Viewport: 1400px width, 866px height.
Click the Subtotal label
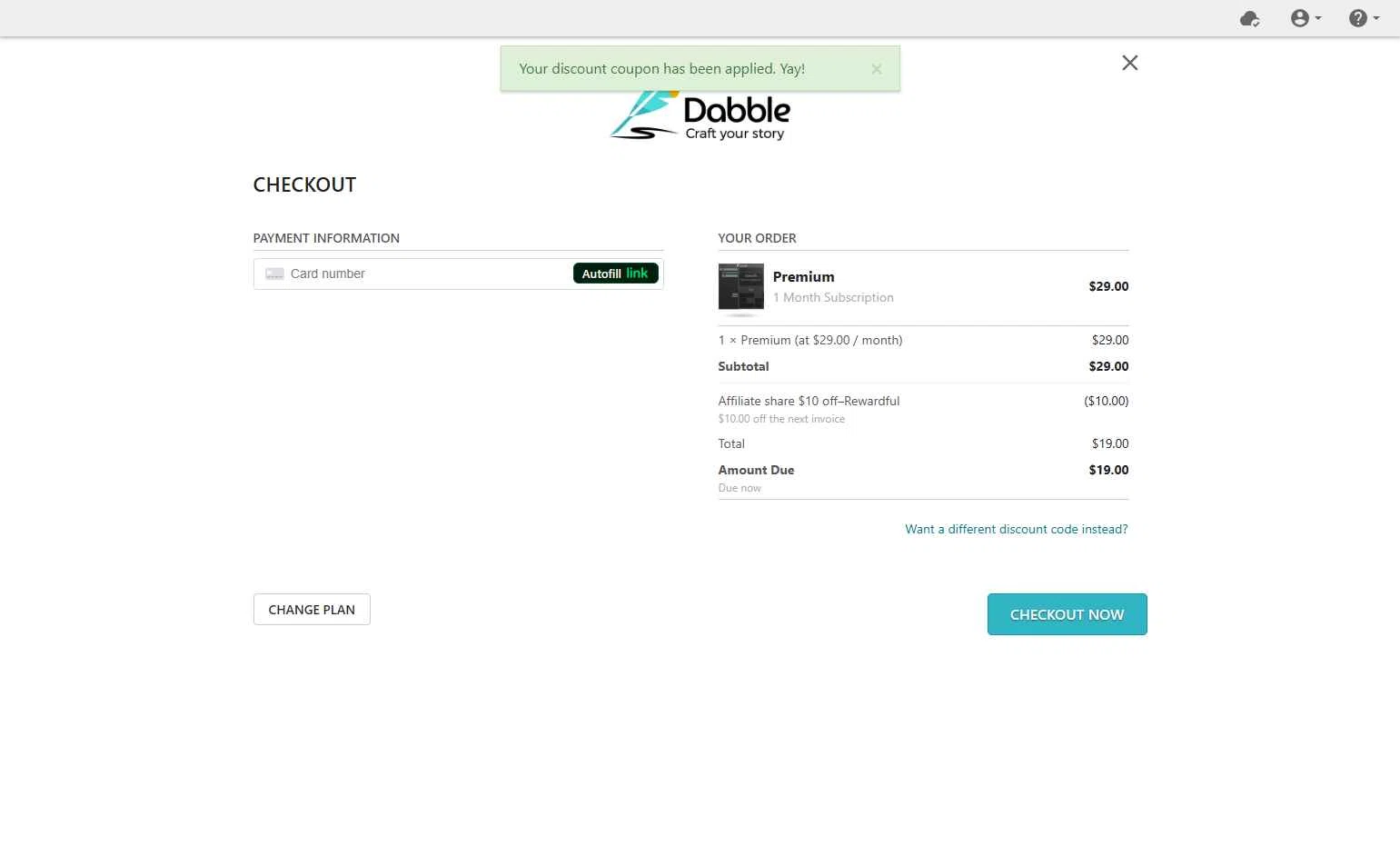743,366
